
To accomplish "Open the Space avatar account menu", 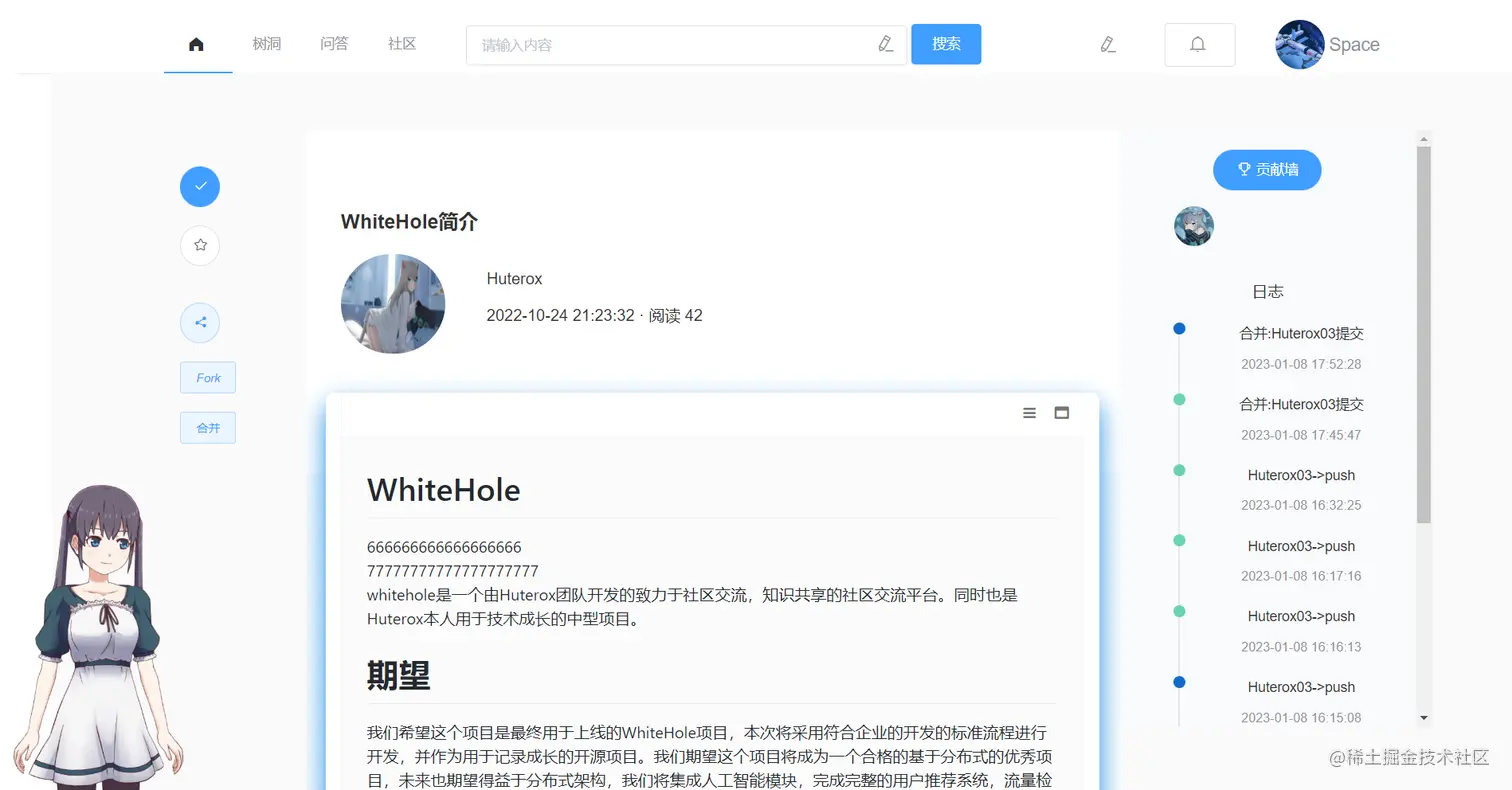I will (x=1299, y=44).
